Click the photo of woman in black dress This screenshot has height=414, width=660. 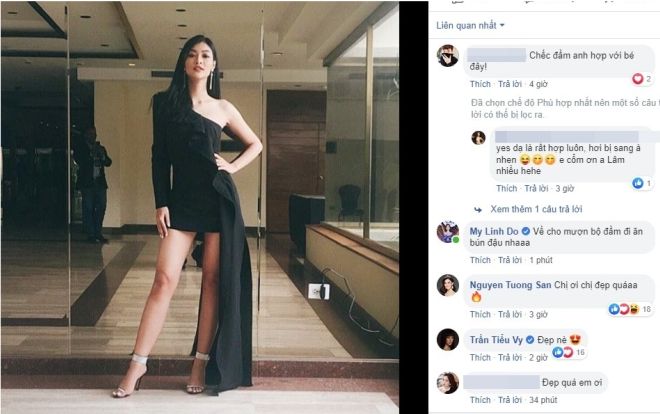[x=200, y=207]
